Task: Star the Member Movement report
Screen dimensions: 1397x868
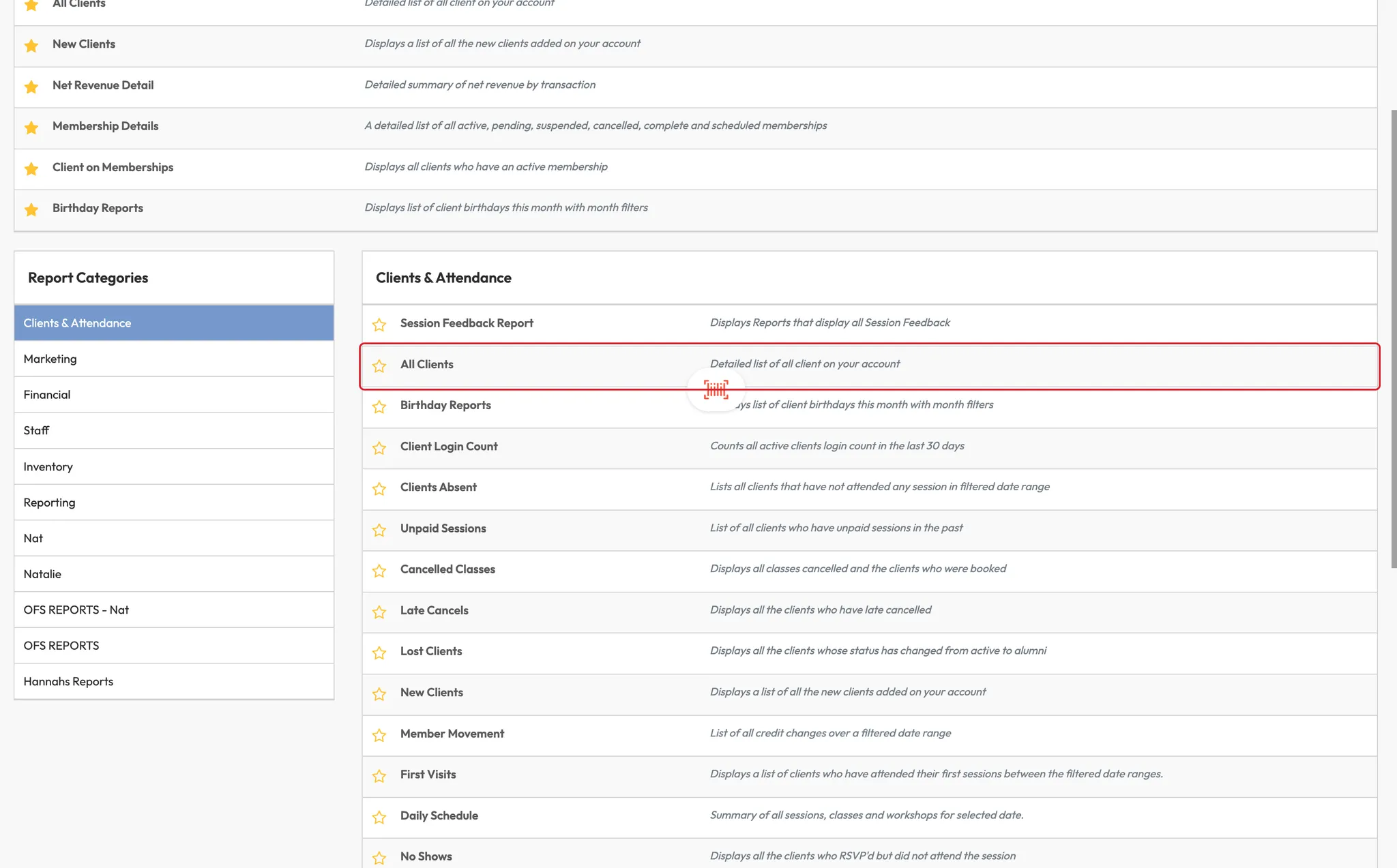Action: 379,735
